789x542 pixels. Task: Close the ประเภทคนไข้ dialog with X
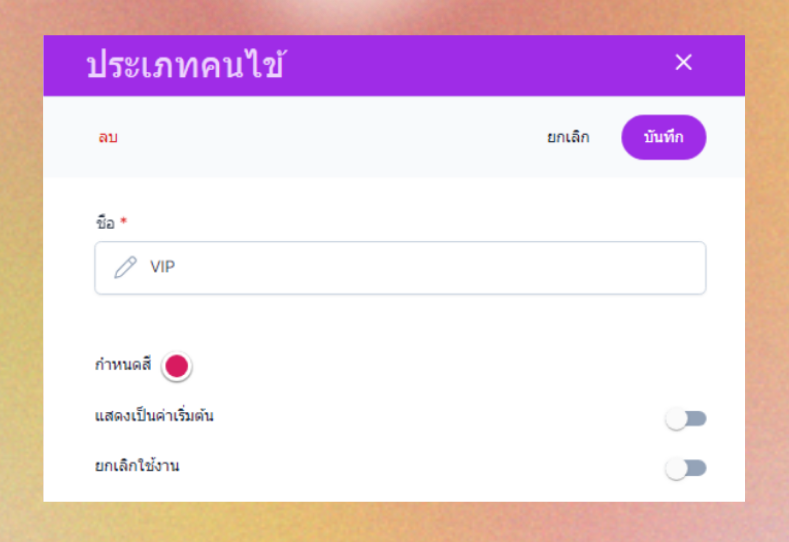[x=683, y=62]
